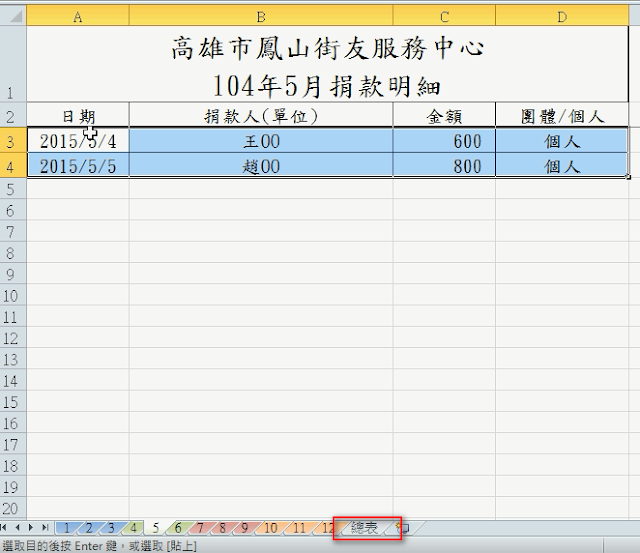Select row 1 header
Image resolution: width=640 pixels, height=553 pixels.
13,64
